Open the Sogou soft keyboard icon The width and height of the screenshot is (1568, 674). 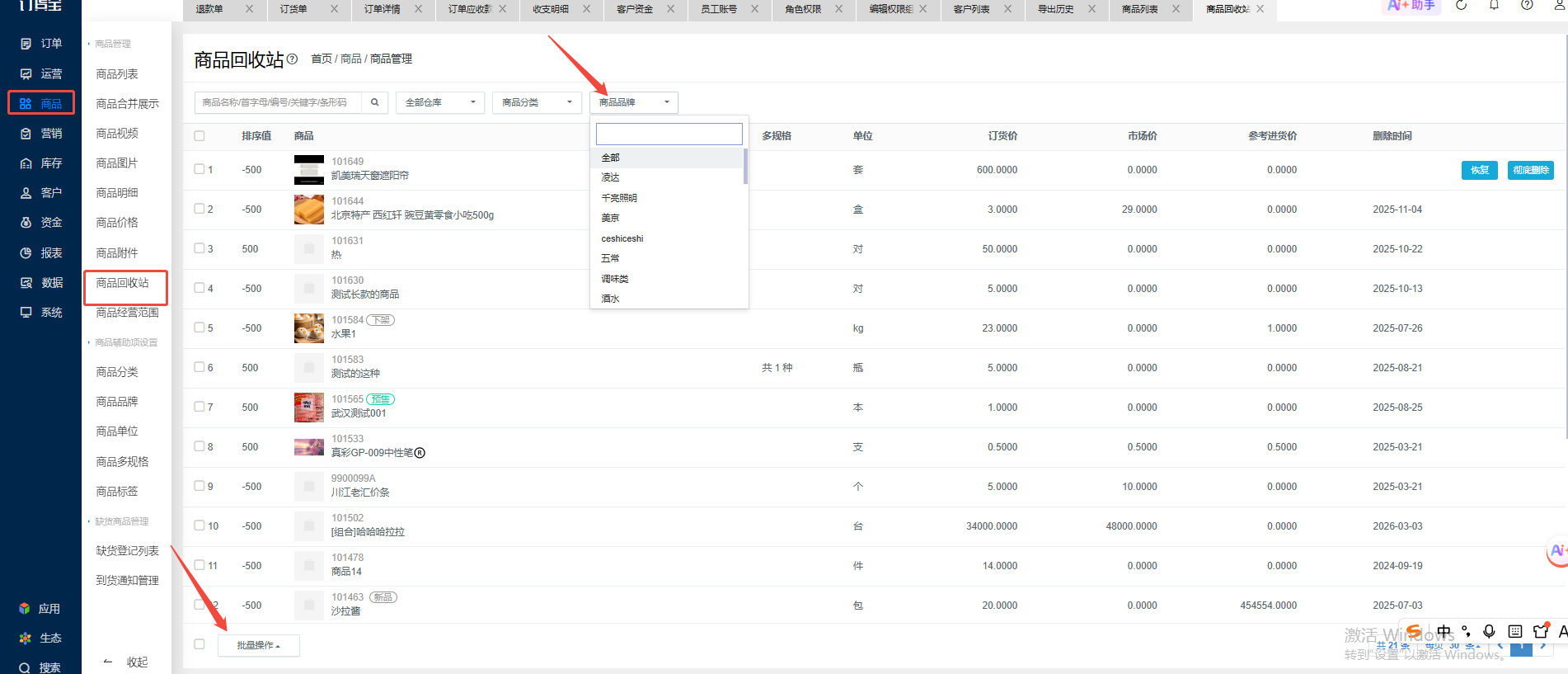[x=1515, y=632]
